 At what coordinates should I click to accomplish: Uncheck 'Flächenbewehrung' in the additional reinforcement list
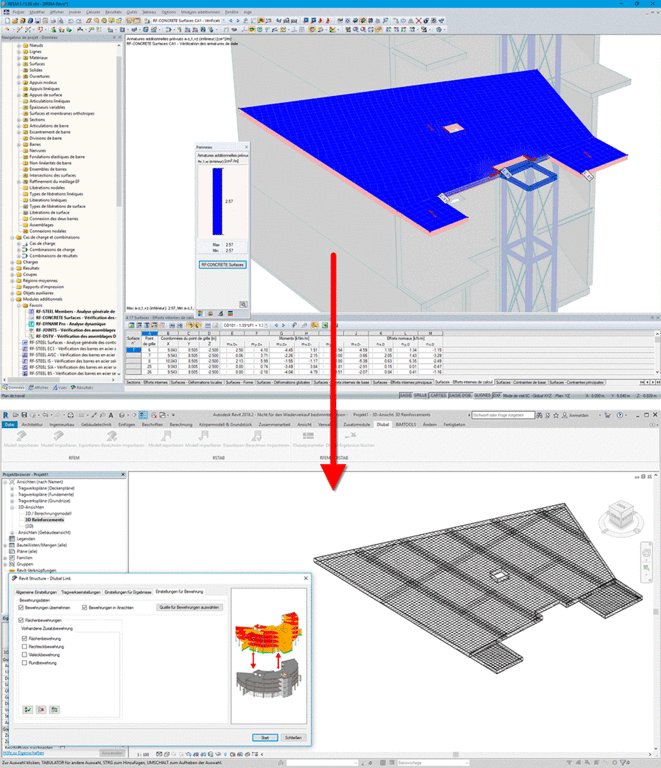24,639
